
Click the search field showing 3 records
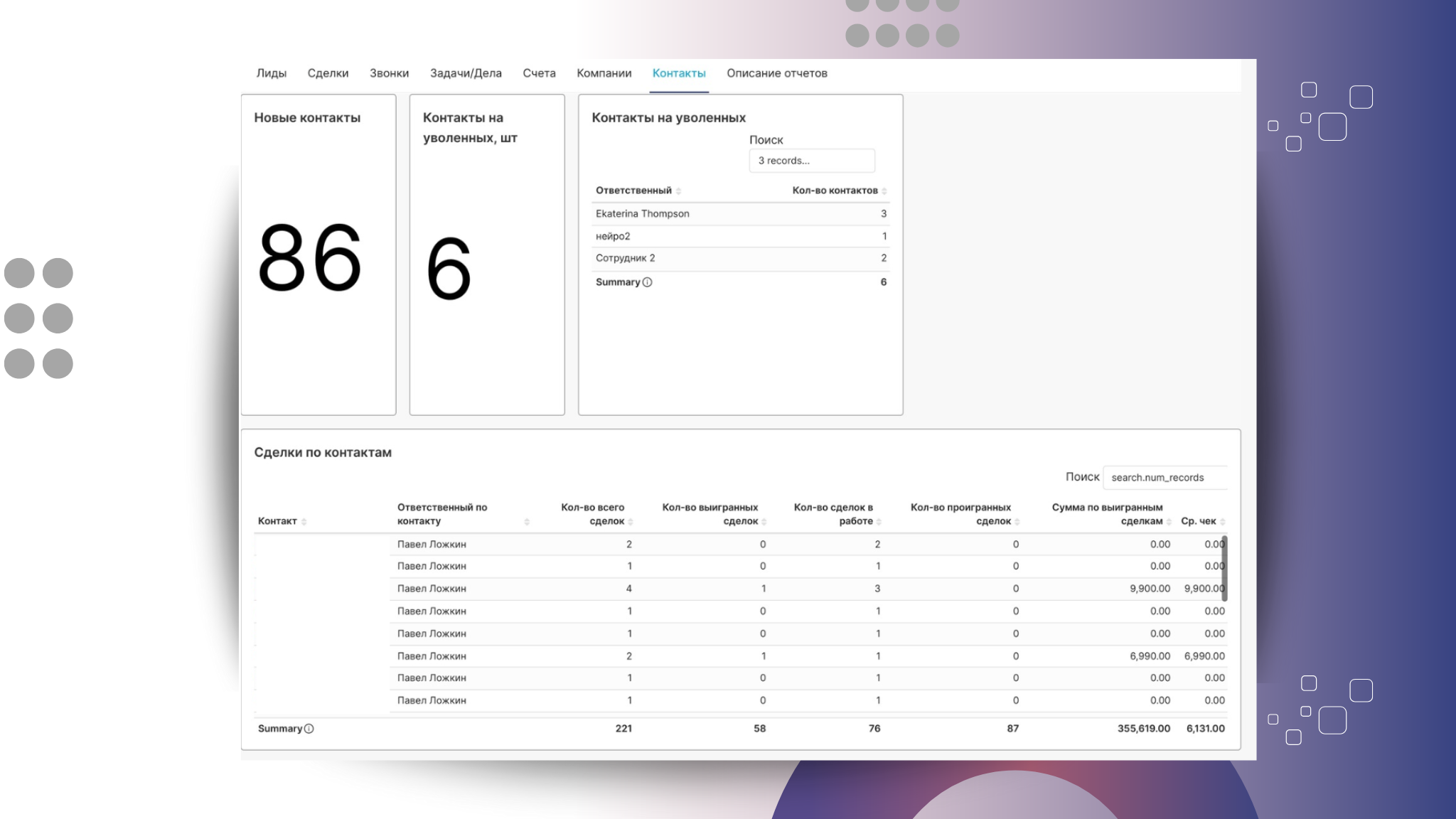pos(811,161)
